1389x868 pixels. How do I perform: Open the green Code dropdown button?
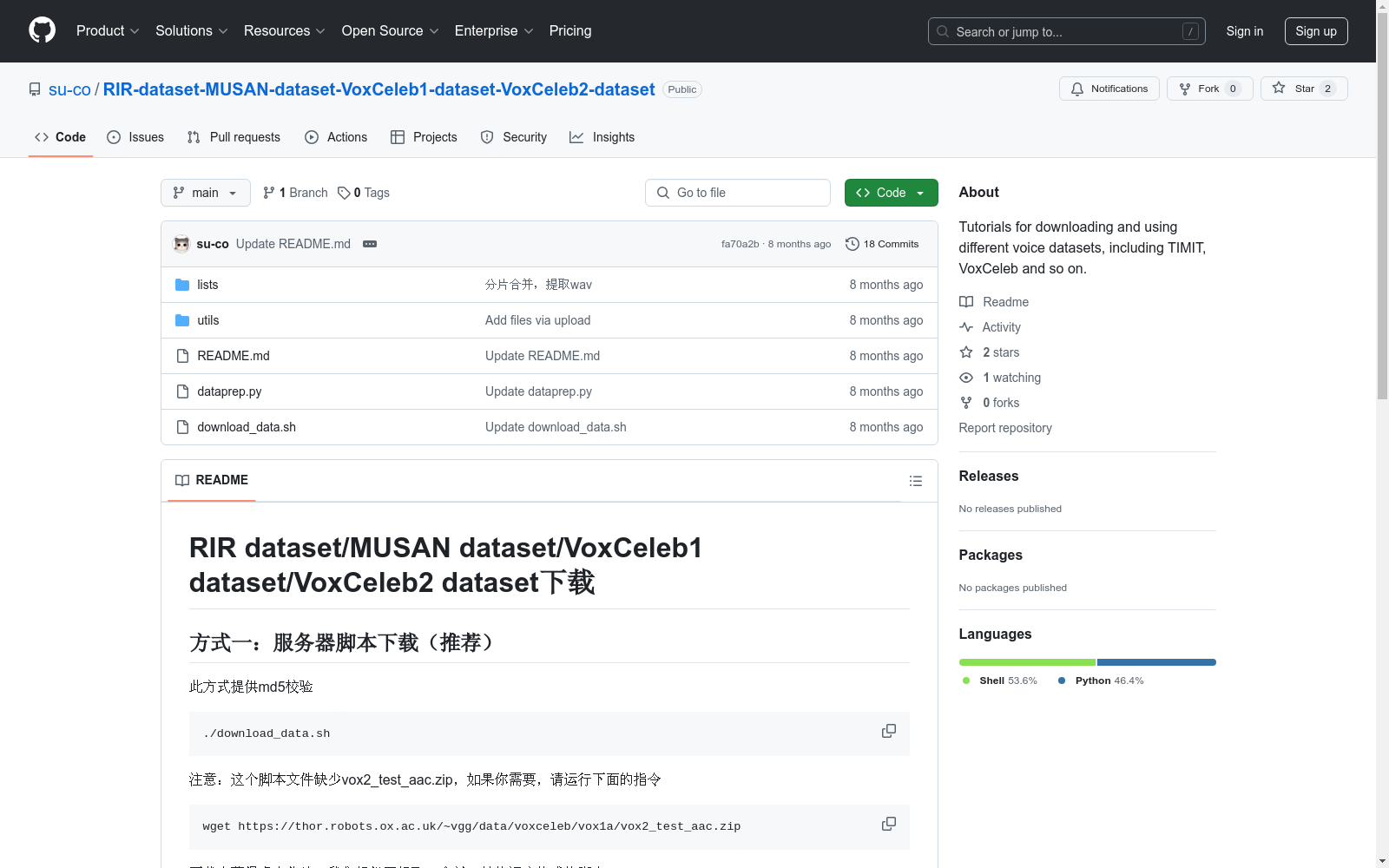click(x=891, y=193)
